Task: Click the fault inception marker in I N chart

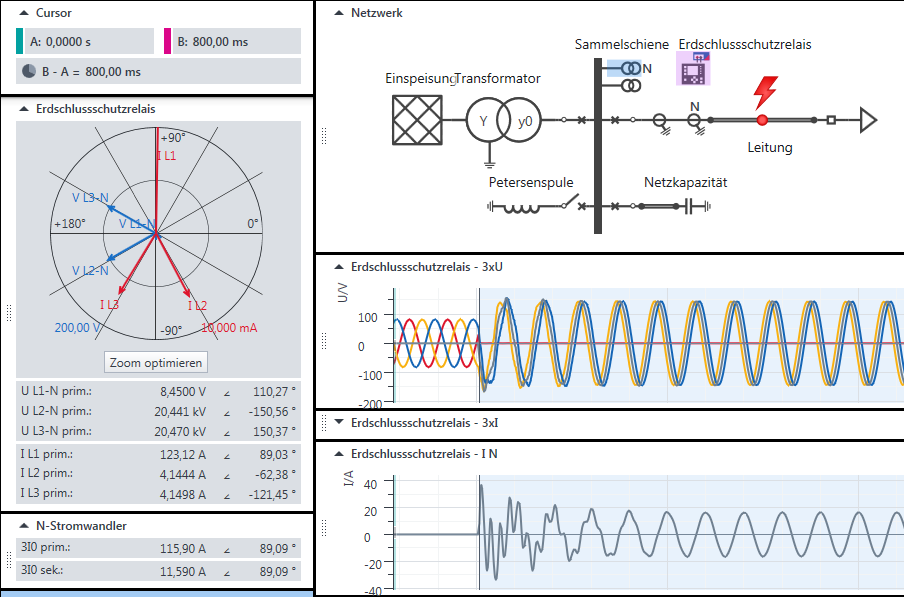Action: [x=479, y=533]
